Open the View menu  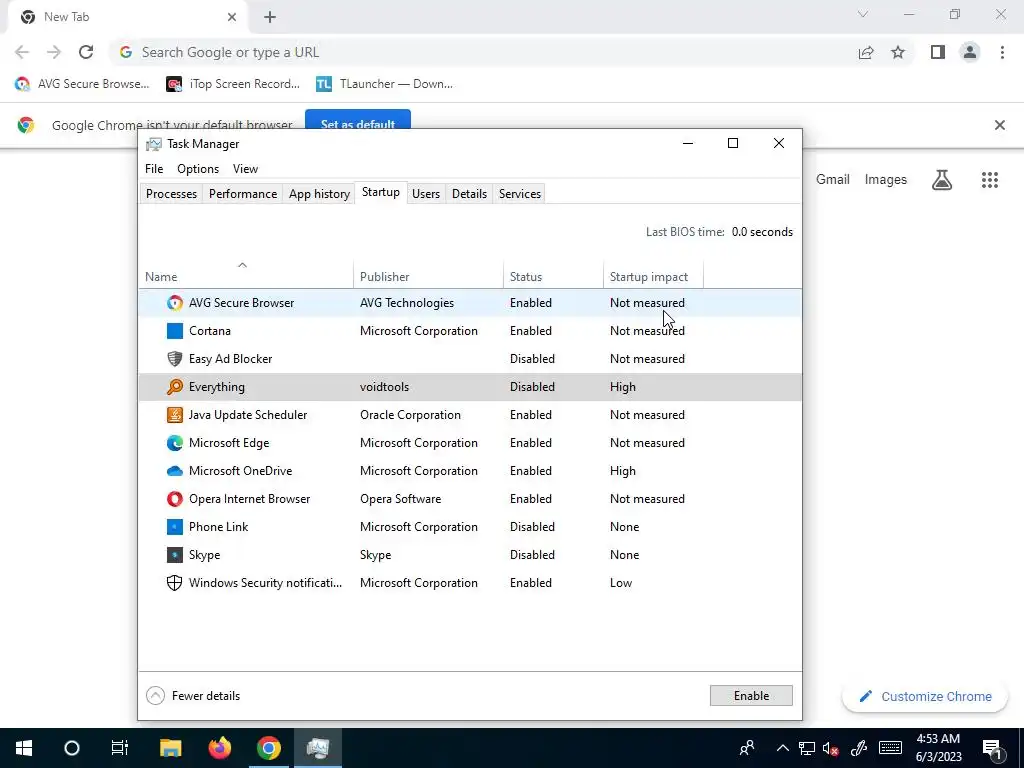click(246, 169)
